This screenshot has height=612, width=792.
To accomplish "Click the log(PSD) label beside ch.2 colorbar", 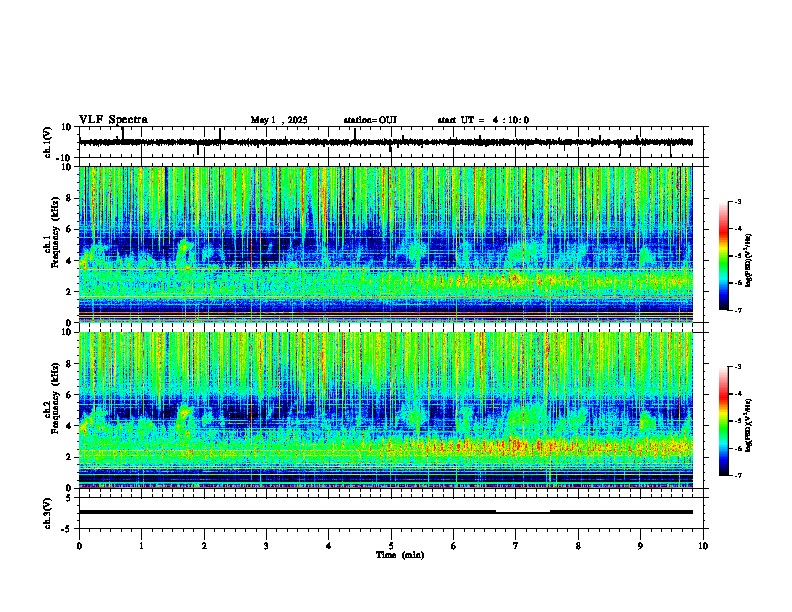I will [x=748, y=425].
